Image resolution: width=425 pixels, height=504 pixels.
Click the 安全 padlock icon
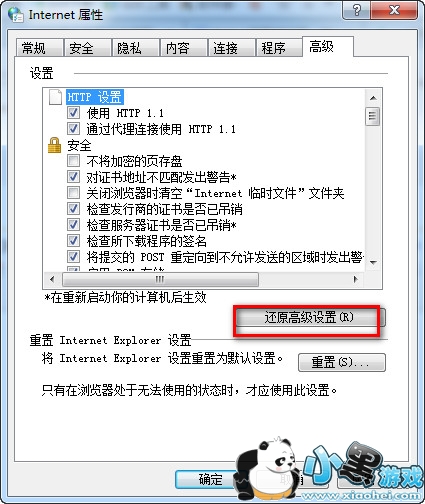(x=54, y=145)
